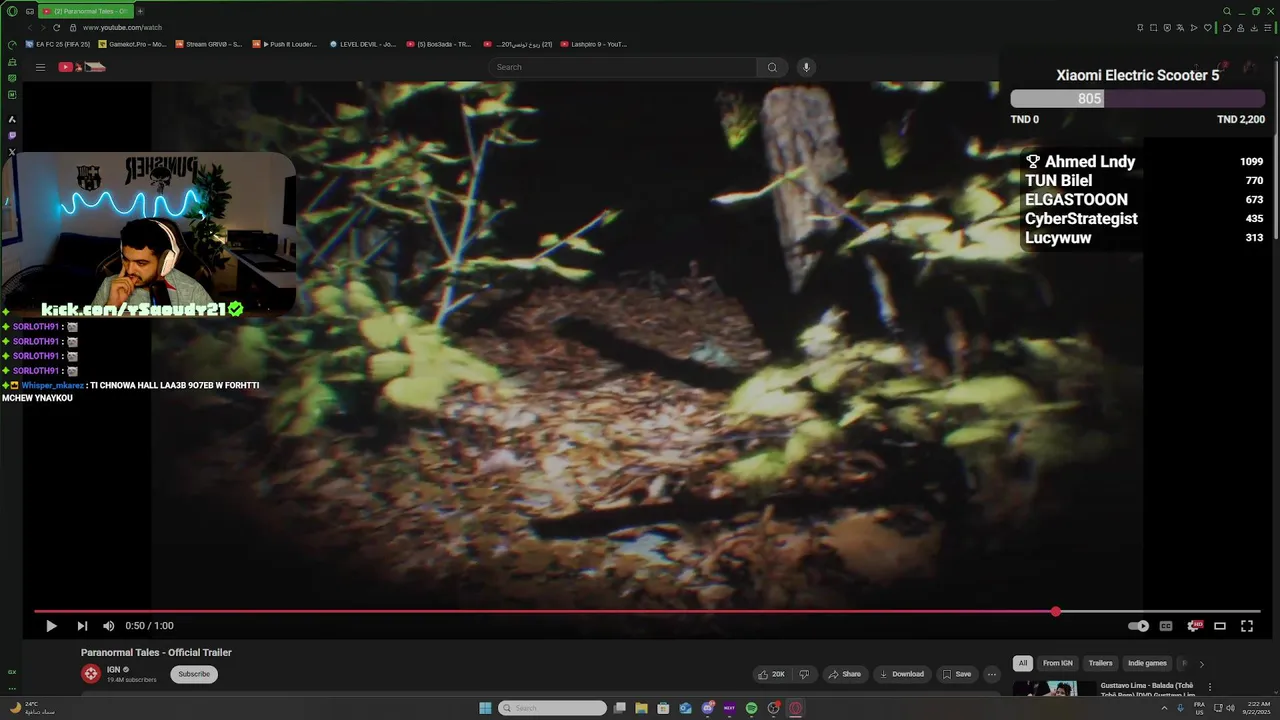Open the Push It Louder bookmark
The width and height of the screenshot is (1280, 720).
[285, 44]
